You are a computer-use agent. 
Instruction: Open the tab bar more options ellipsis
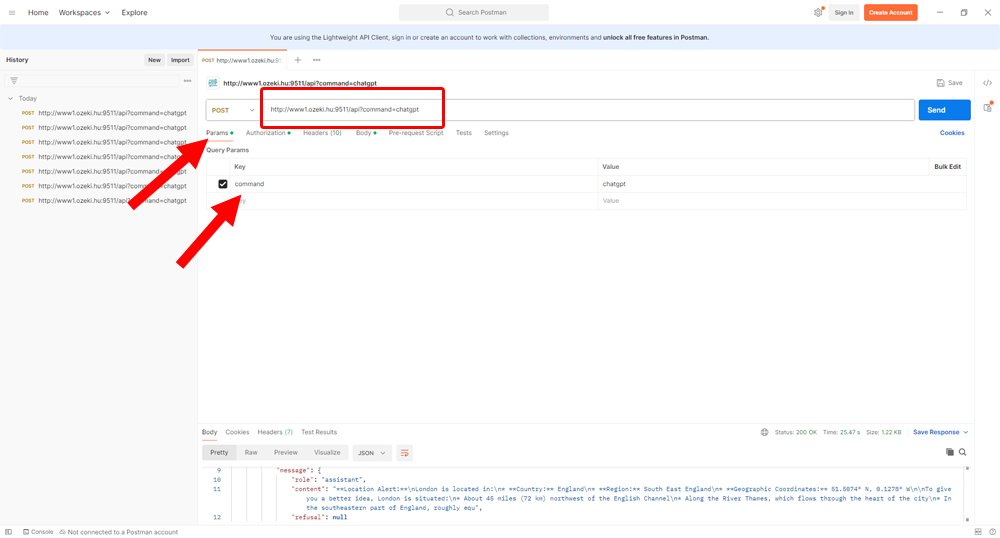point(317,60)
